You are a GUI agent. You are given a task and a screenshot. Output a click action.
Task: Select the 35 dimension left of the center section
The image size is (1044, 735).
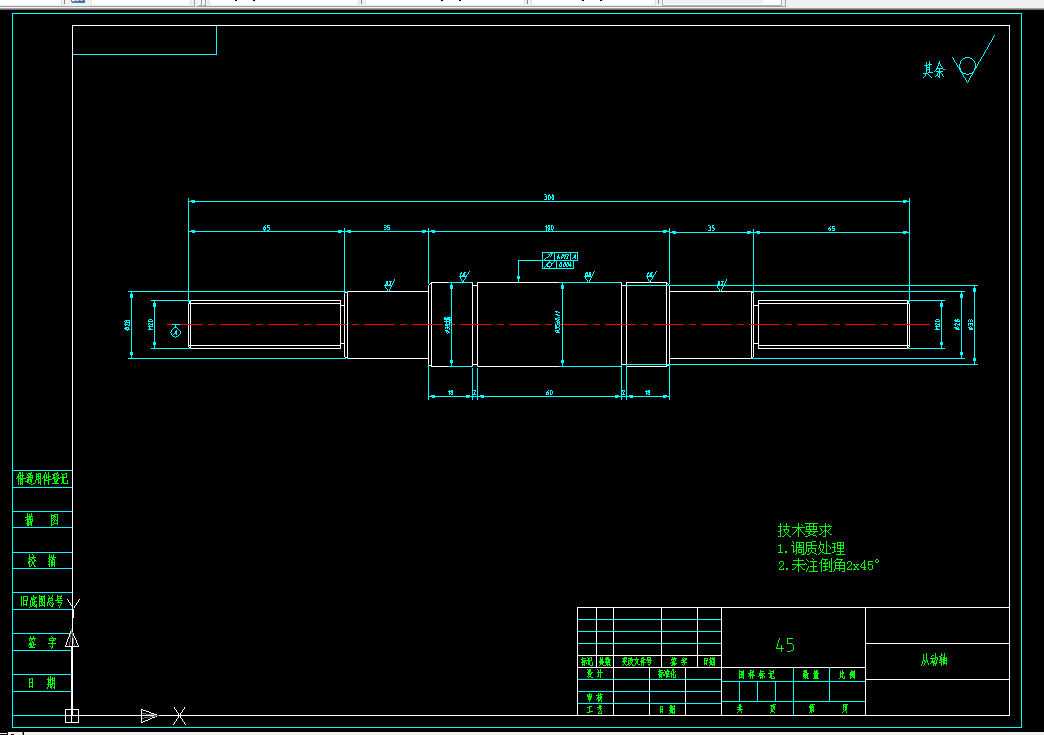[x=387, y=228]
